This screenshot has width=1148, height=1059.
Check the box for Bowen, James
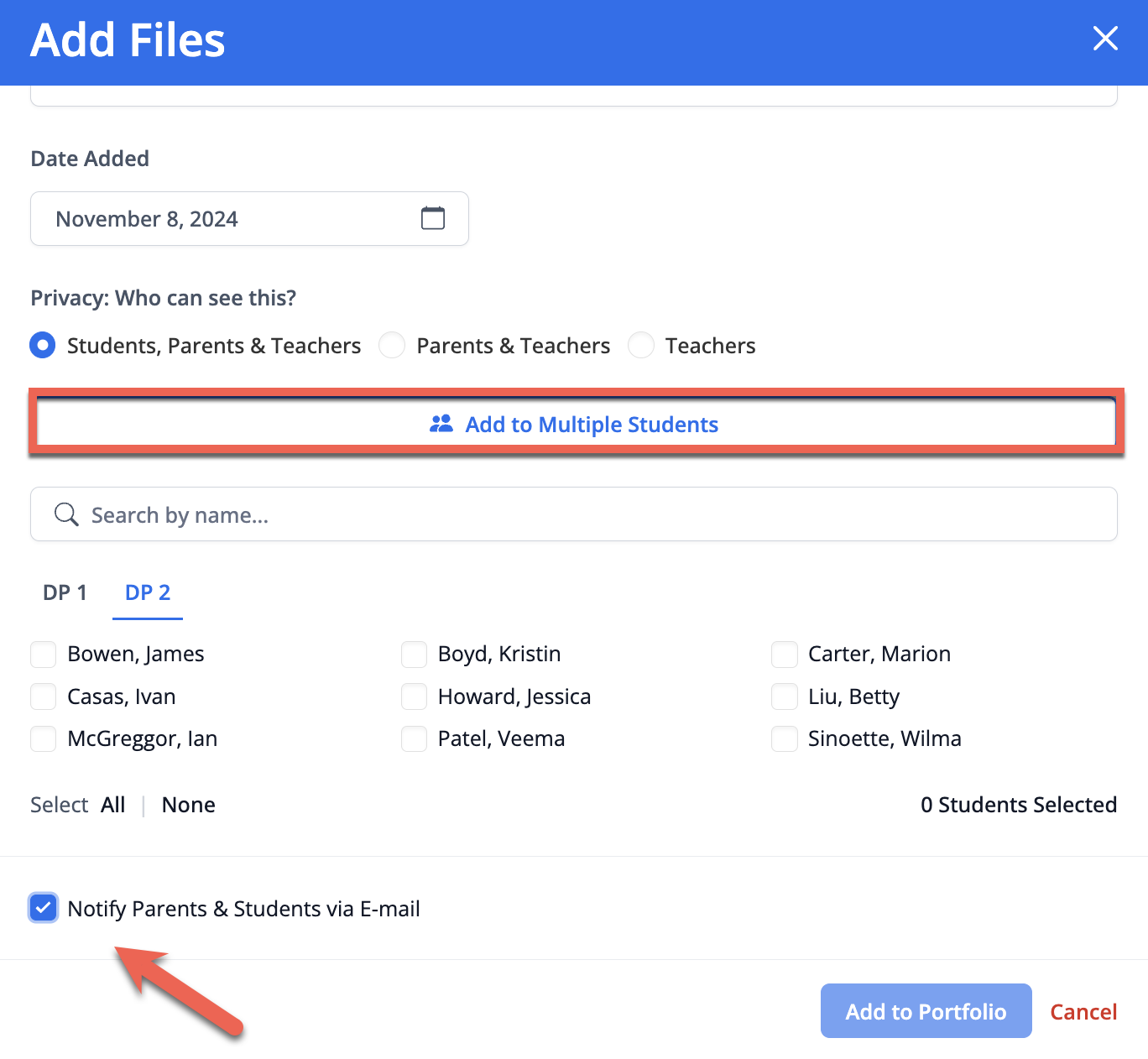tap(43, 655)
